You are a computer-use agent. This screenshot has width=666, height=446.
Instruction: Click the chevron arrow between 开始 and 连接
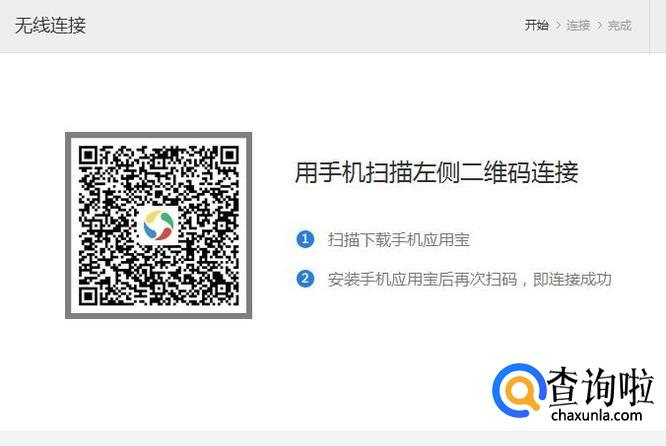coord(558,25)
